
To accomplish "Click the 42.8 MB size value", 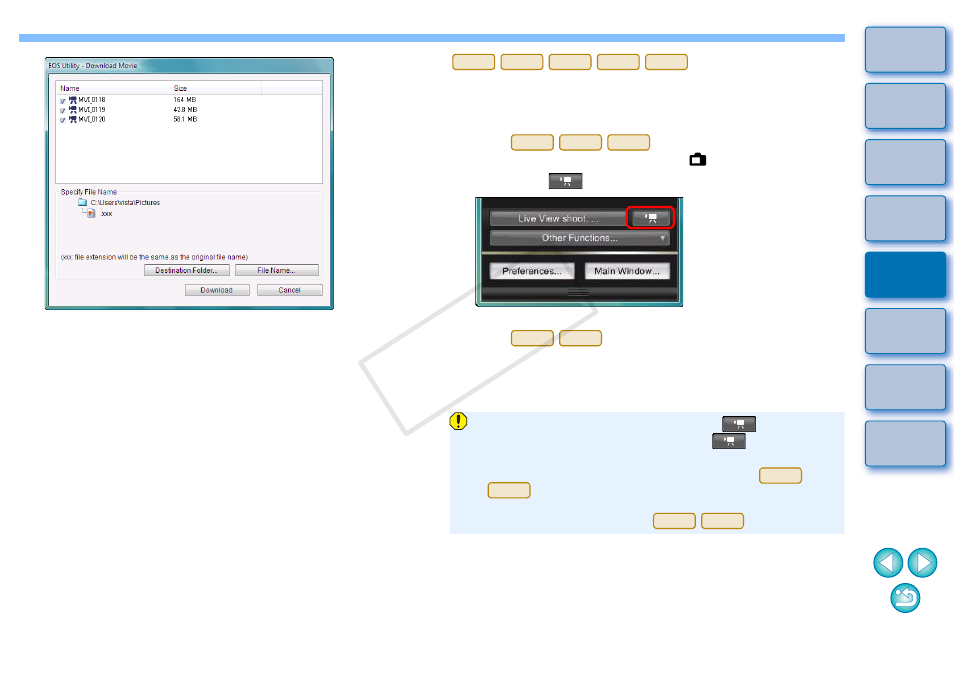I will pos(185,109).
